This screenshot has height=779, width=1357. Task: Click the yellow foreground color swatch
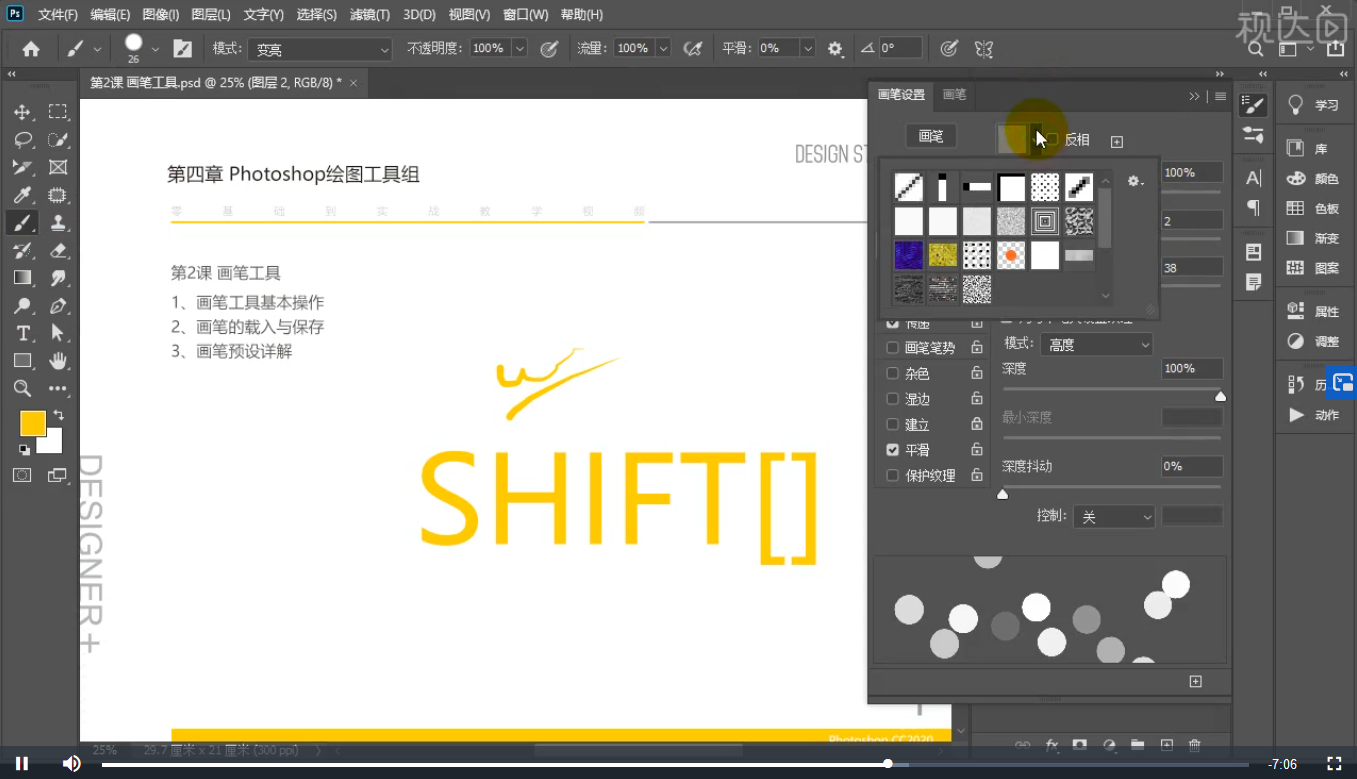pyautogui.click(x=32, y=423)
